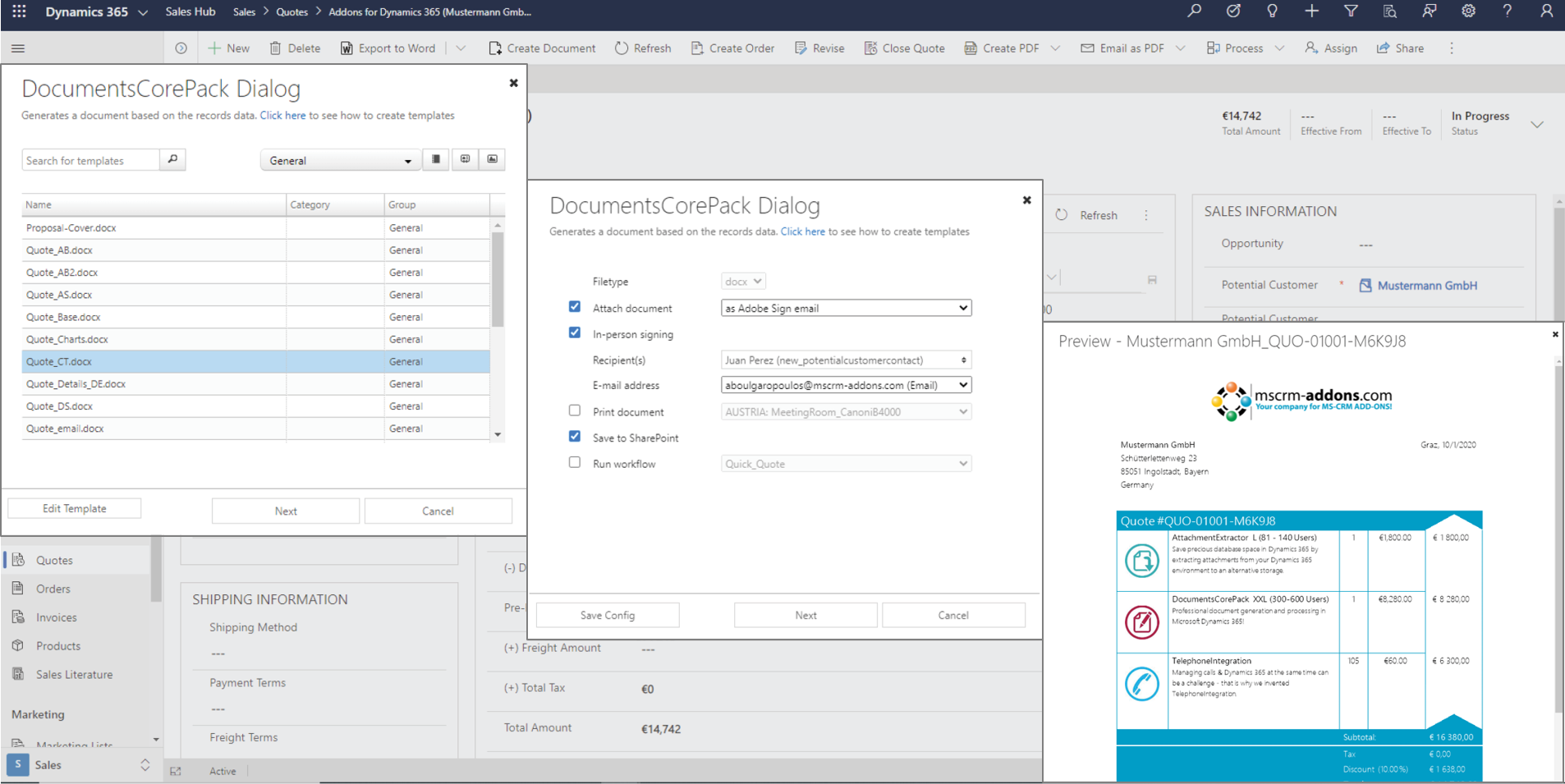This screenshot has width=1565, height=784.
Task: Click the plus quick create icon
Action: 1311,11
